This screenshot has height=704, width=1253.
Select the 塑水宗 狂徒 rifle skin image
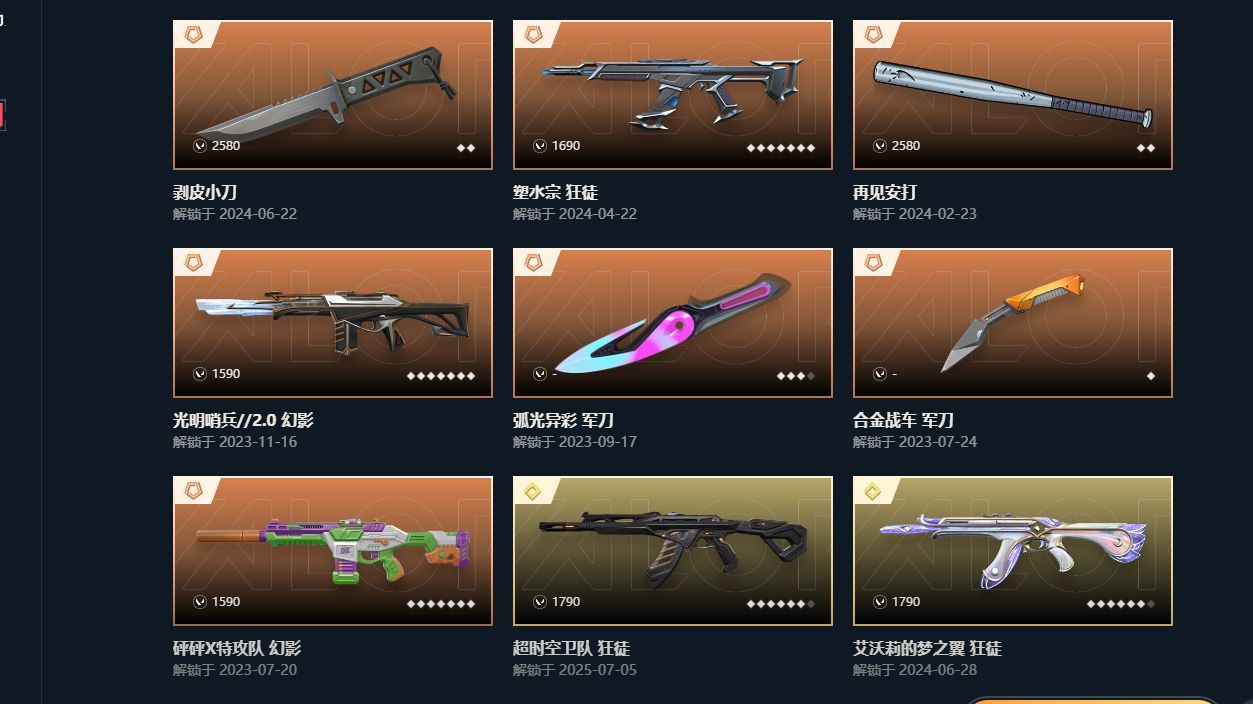673,95
